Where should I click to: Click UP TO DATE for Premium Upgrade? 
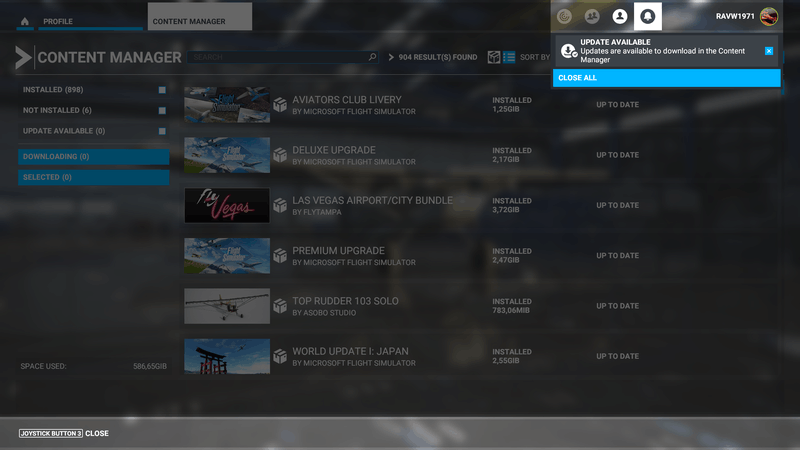[617, 256]
